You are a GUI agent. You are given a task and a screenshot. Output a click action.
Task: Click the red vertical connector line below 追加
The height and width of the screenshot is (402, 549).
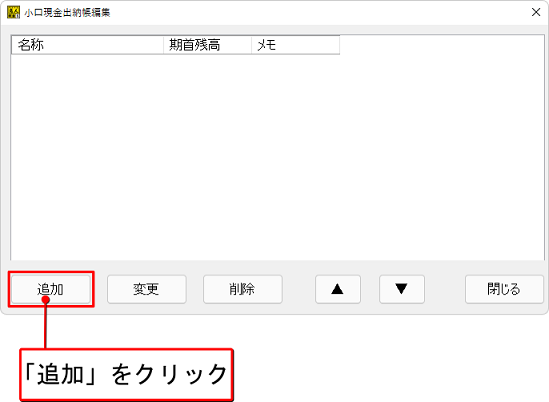tap(46, 326)
